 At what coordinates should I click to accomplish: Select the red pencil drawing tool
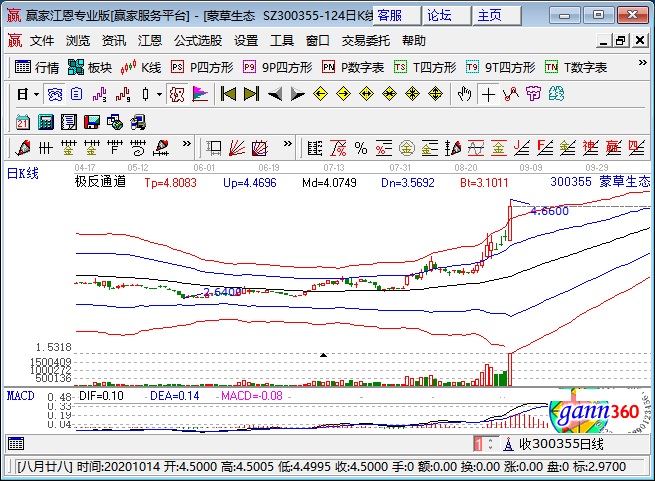click(x=23, y=148)
